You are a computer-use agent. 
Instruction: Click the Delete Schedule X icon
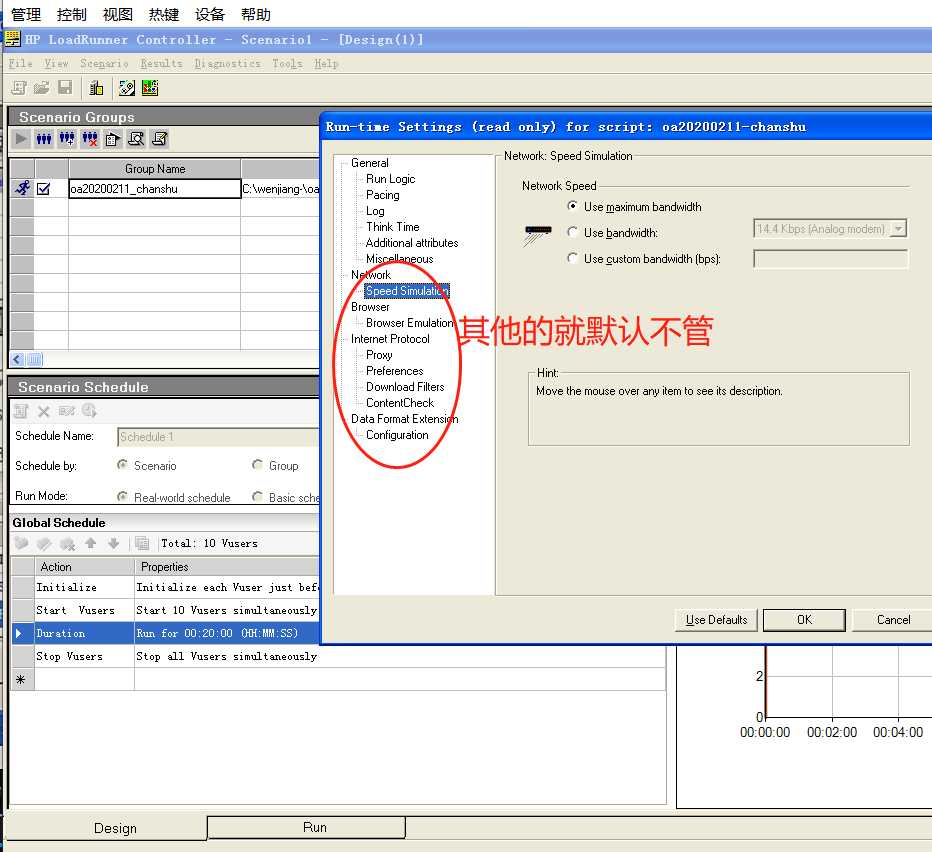[x=44, y=411]
